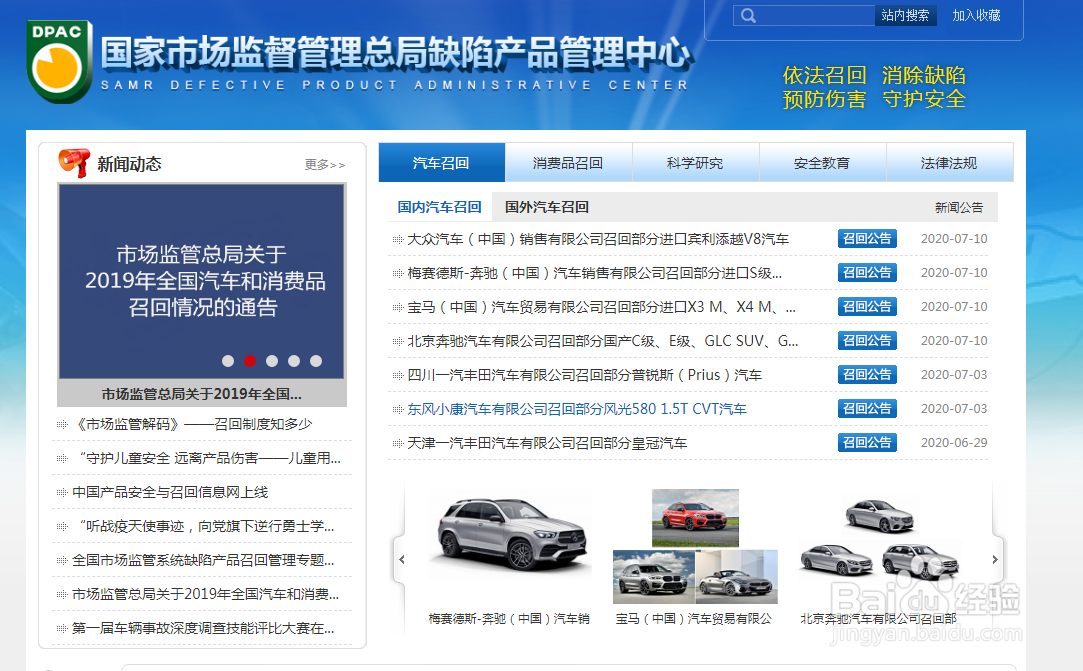Click 2020-06-29 date in 天津一汽丰田 row
Screen dimensions: 1083x671
click(x=954, y=442)
